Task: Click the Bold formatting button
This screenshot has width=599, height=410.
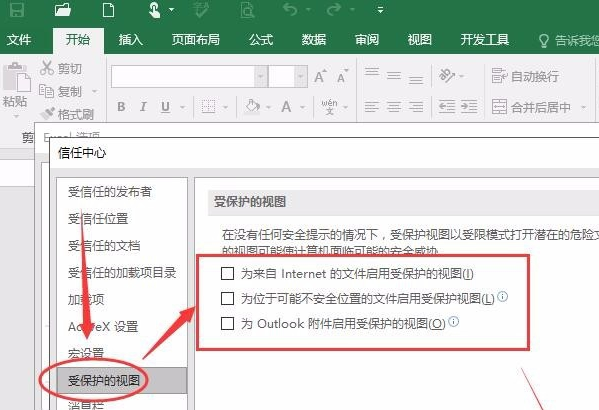Action: point(121,107)
